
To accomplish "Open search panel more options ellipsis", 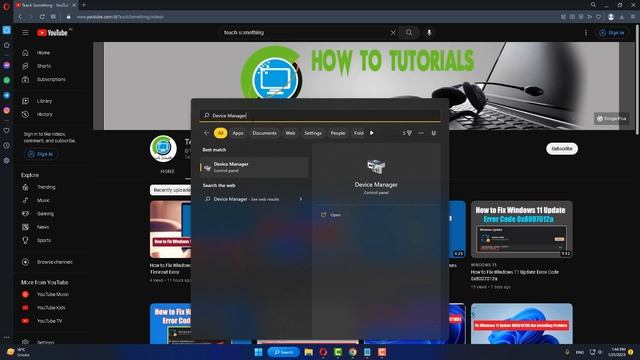I will coord(421,133).
